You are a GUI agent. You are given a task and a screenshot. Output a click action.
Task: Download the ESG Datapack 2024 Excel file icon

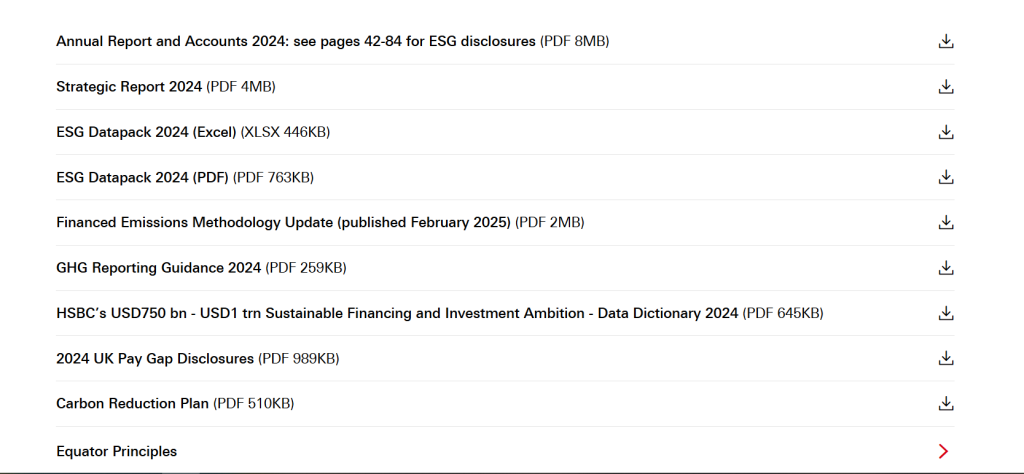click(x=946, y=132)
